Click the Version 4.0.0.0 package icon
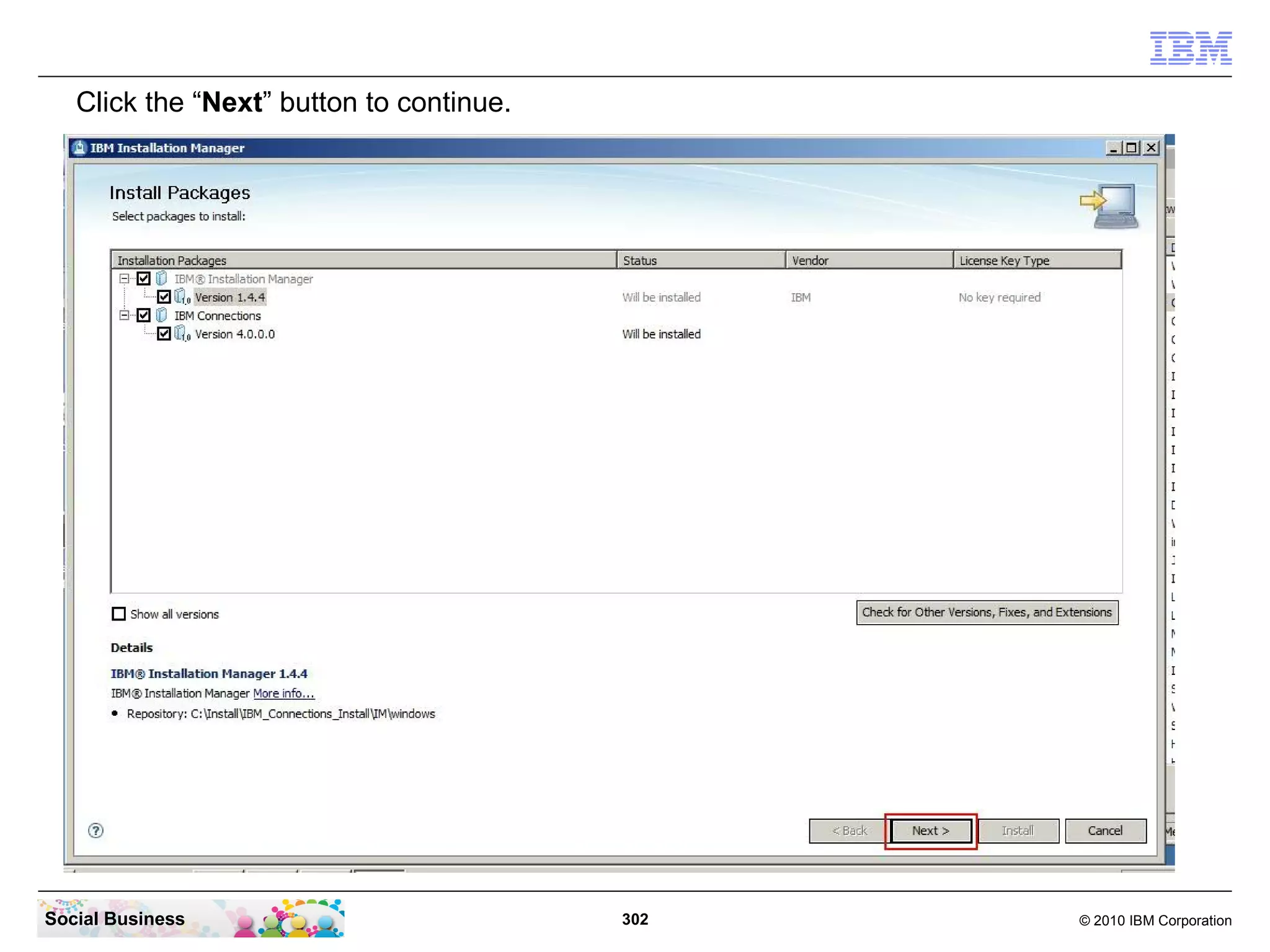 click(182, 333)
